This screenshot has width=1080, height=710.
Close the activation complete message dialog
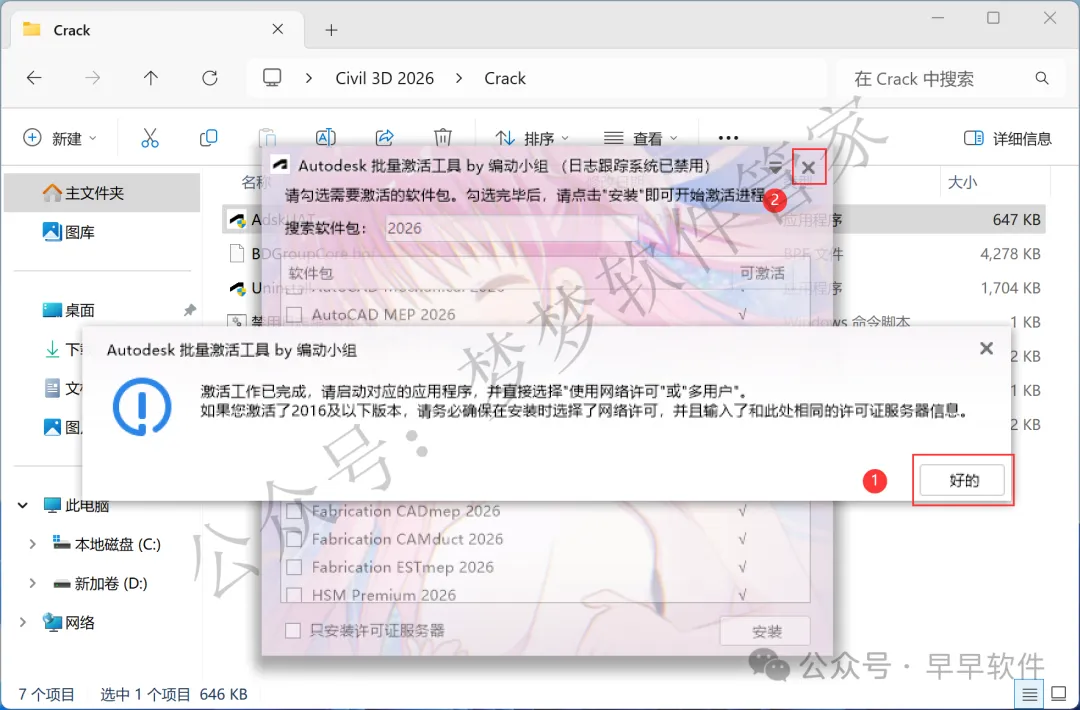point(986,348)
